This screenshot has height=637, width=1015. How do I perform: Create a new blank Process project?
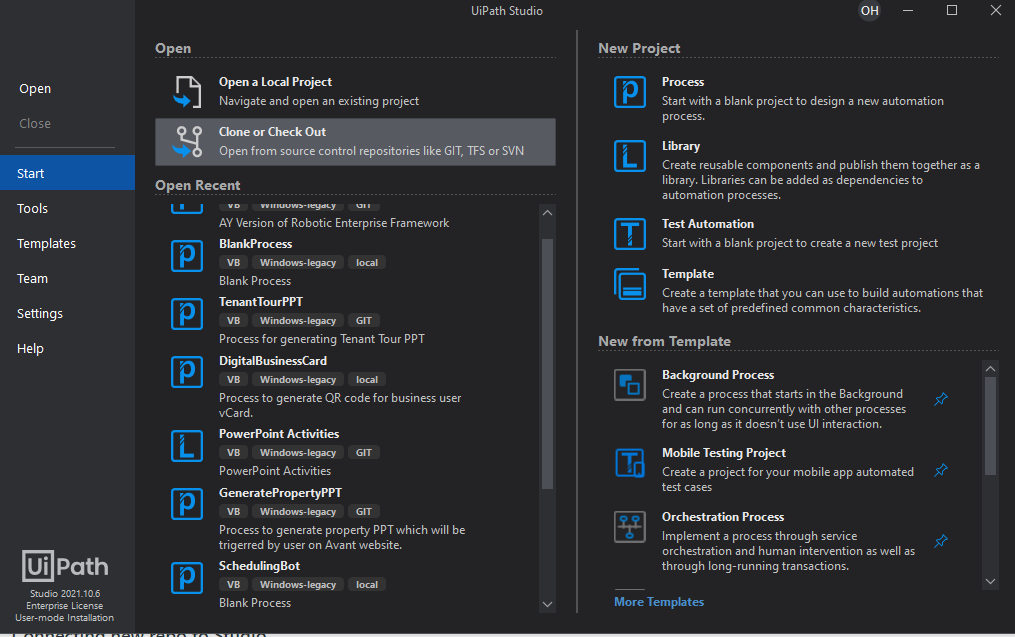[799, 98]
